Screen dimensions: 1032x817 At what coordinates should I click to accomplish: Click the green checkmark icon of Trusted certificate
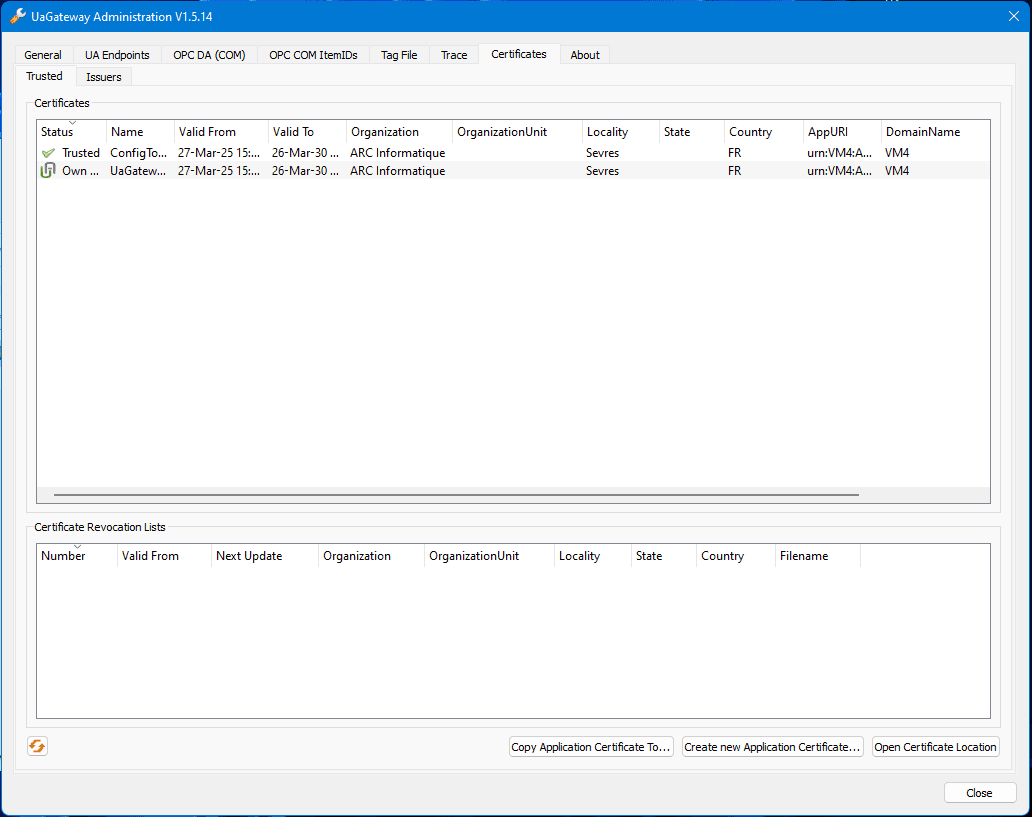tap(48, 153)
